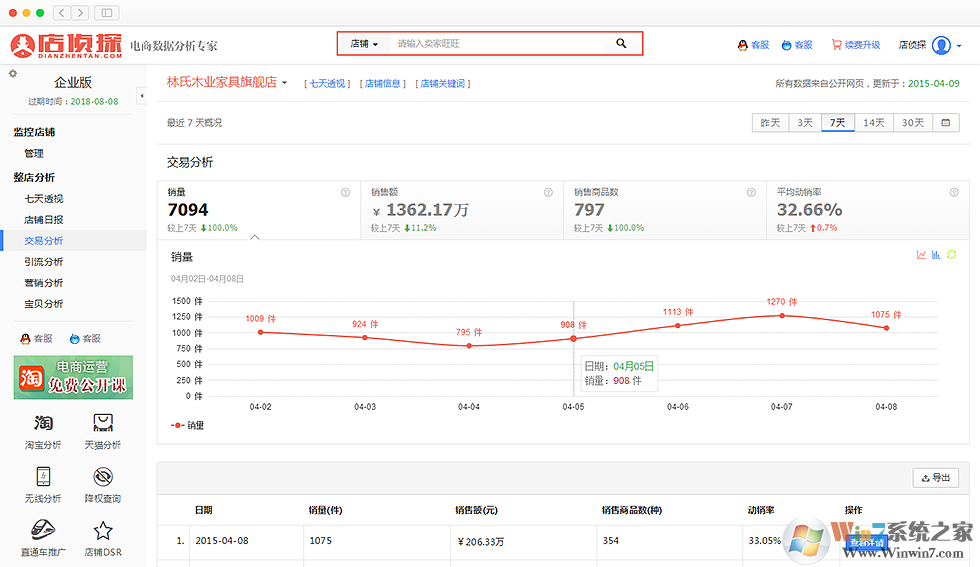Switch chart to line graph view
This screenshot has height=567, width=980.
tap(921, 255)
